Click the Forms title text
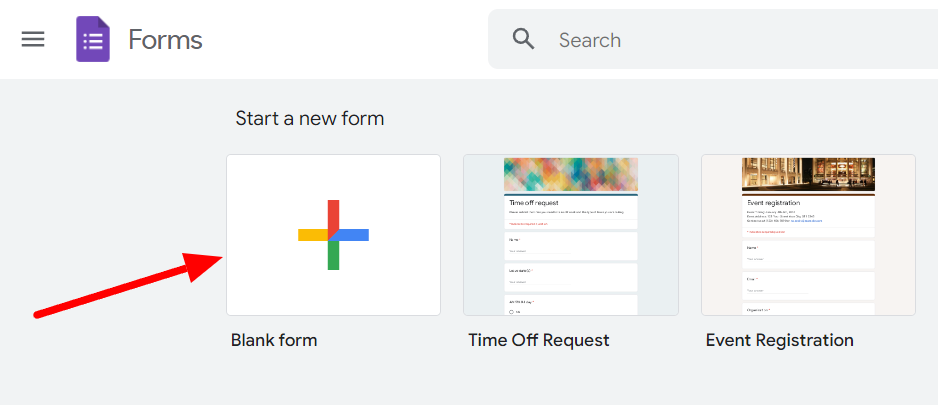 pos(165,40)
